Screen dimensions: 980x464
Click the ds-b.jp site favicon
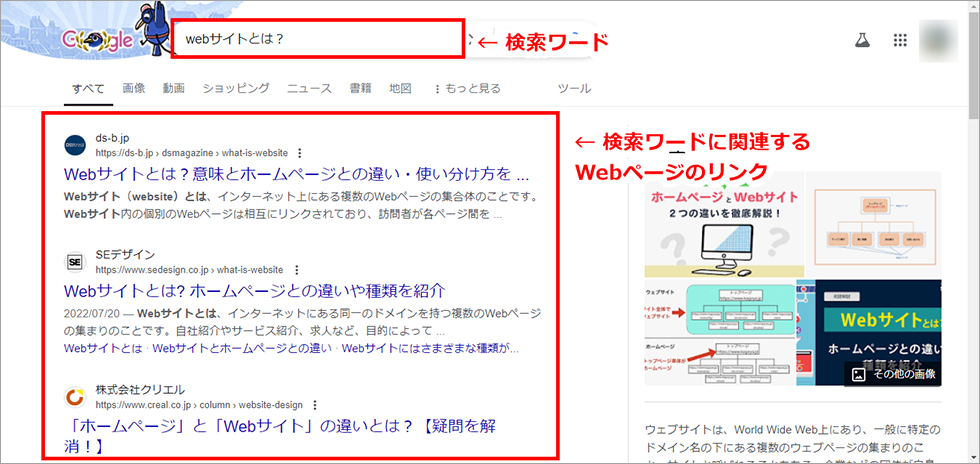75,145
